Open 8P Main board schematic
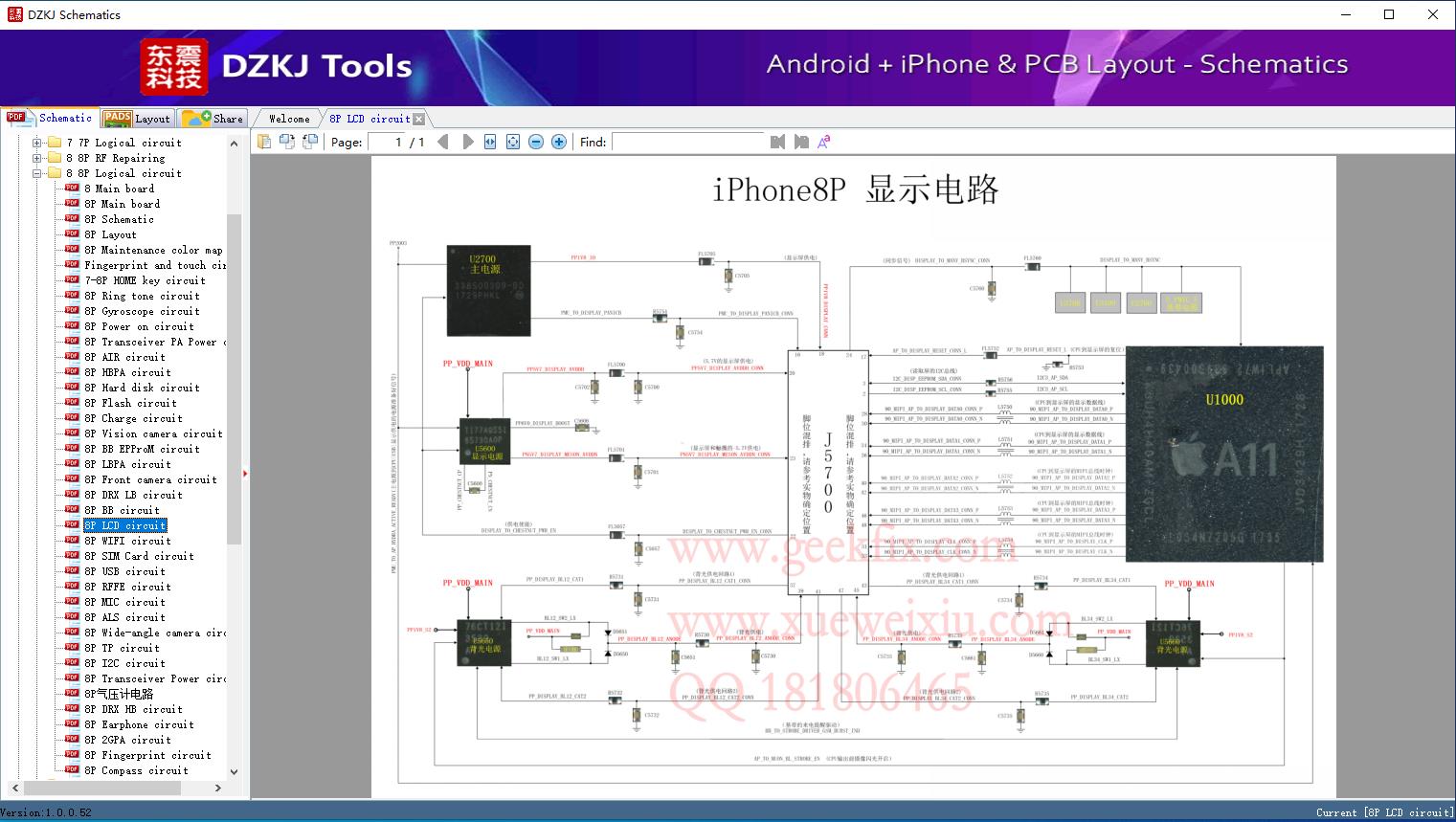This screenshot has width=1456, height=822. (x=122, y=204)
